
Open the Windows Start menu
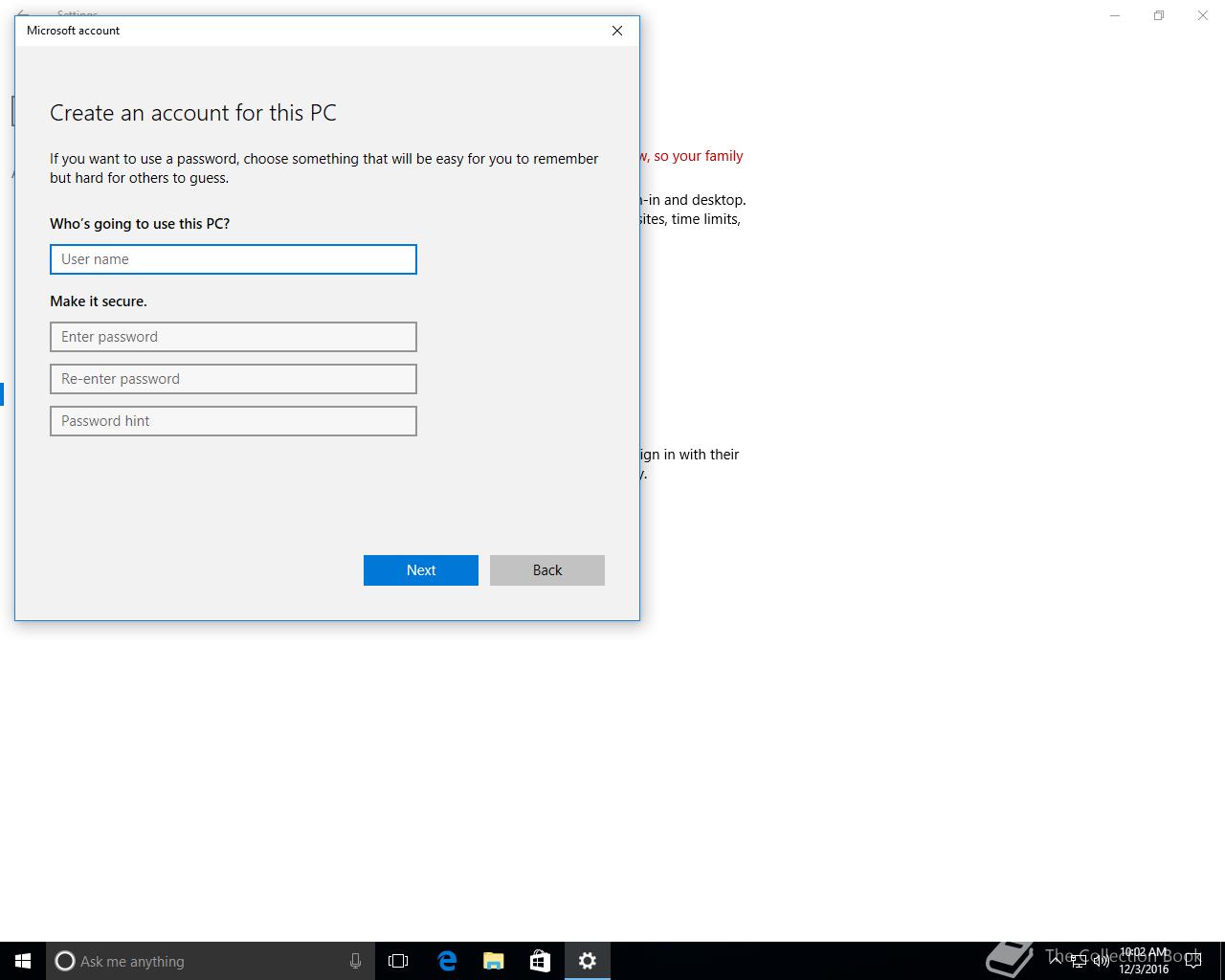pos(23,961)
